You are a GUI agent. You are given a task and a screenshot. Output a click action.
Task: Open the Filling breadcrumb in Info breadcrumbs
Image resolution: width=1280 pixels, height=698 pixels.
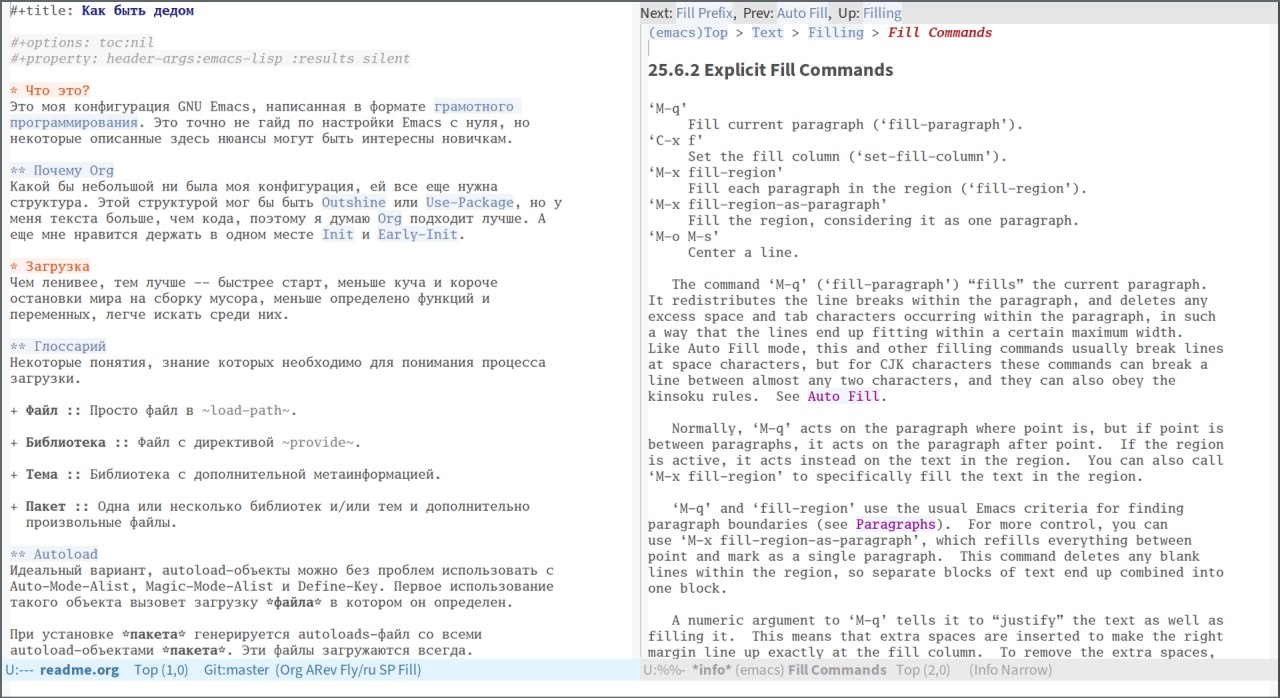[x=835, y=33]
